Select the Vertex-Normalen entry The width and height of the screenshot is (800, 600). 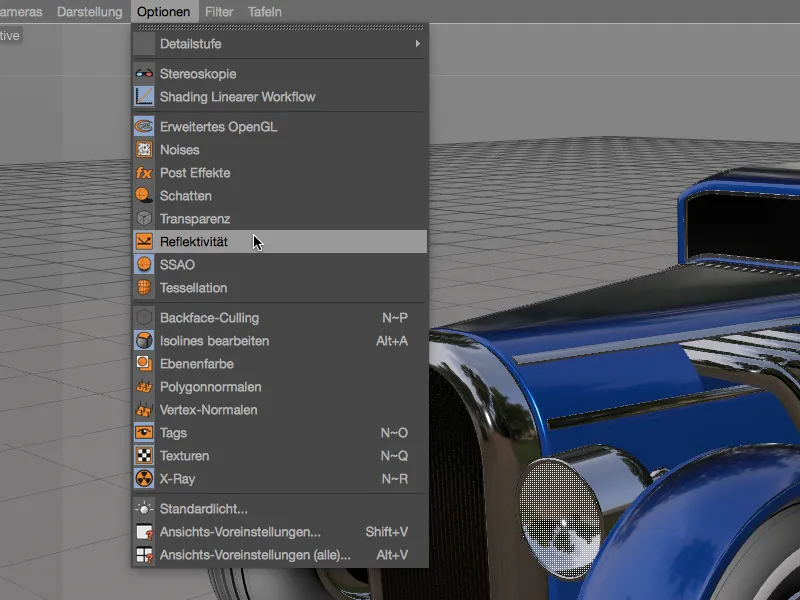[280, 410]
